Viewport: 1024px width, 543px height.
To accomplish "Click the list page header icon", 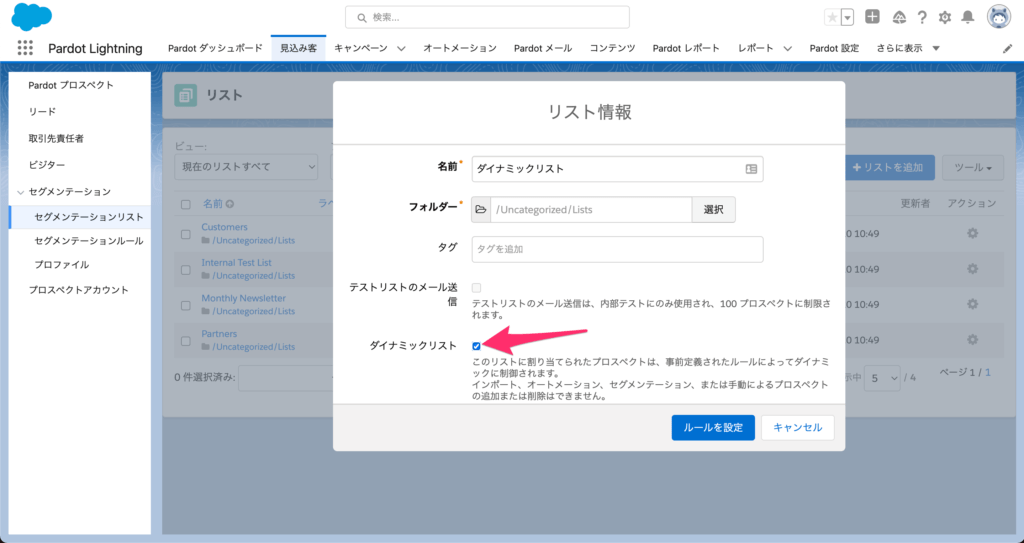I will (x=185, y=95).
